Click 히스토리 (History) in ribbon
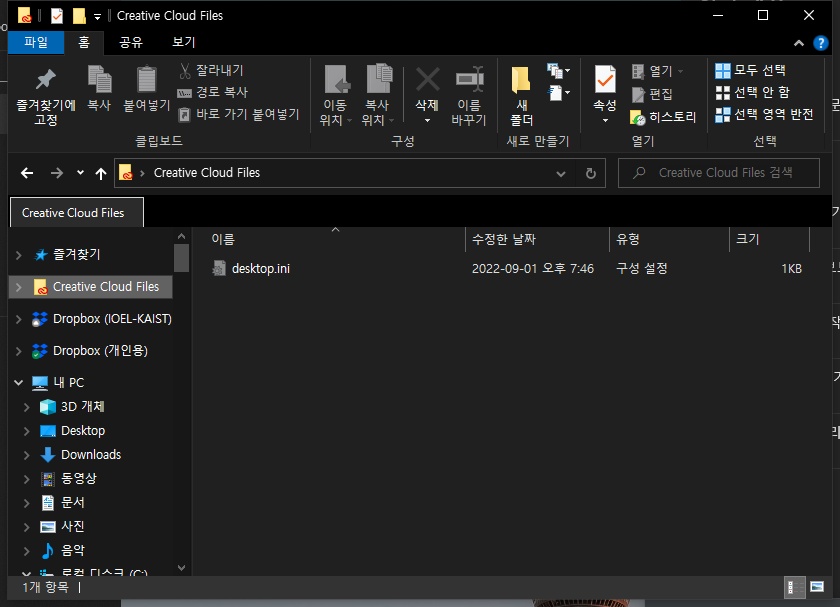This screenshot has height=607, width=840. pos(663,117)
